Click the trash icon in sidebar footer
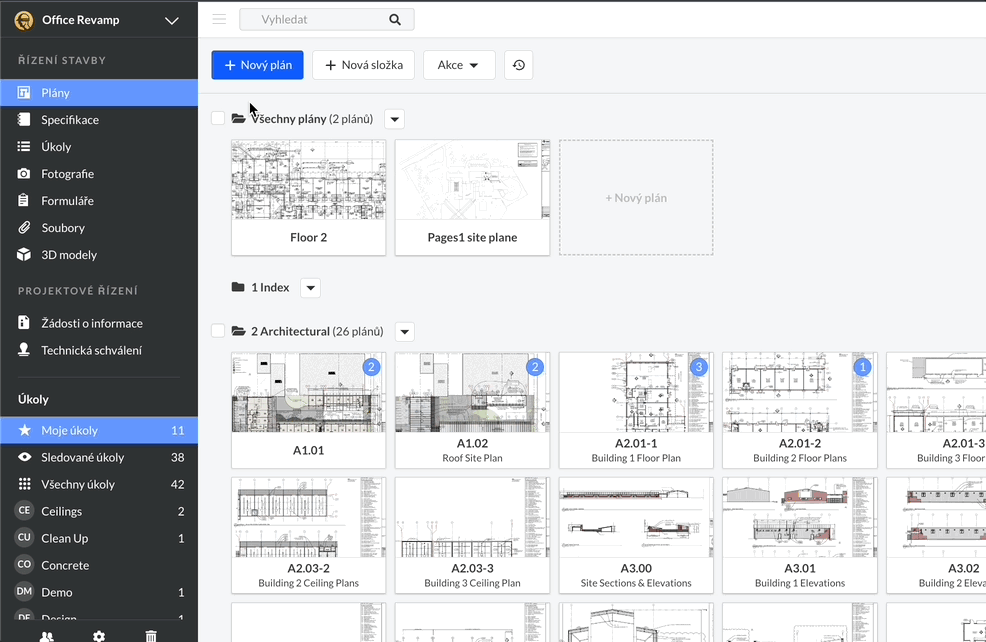 click(151, 635)
